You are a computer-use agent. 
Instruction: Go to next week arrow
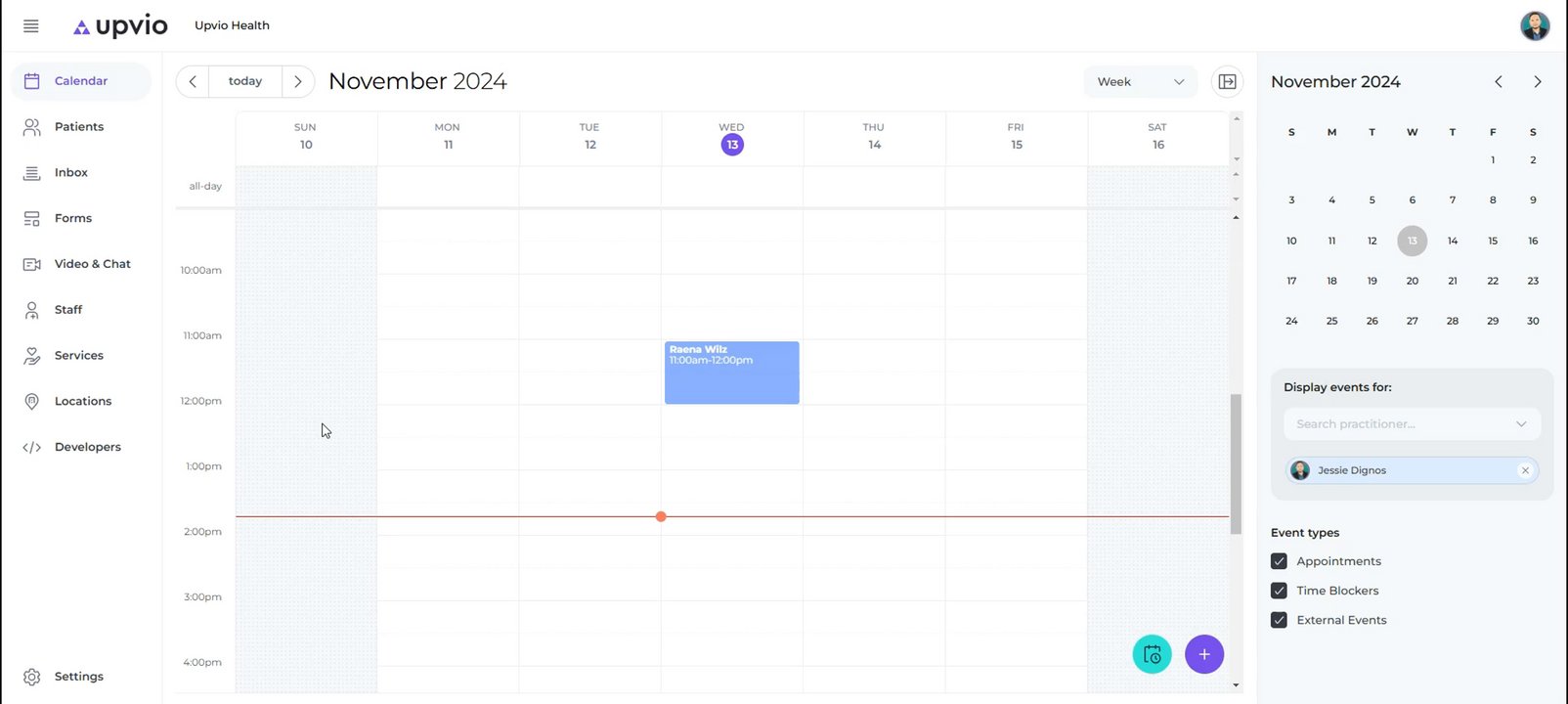(298, 82)
